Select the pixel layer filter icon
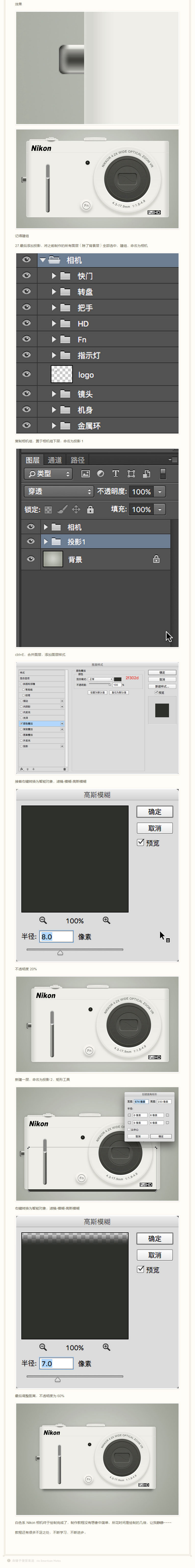This screenshot has width=195, height=1568. tap(85, 473)
